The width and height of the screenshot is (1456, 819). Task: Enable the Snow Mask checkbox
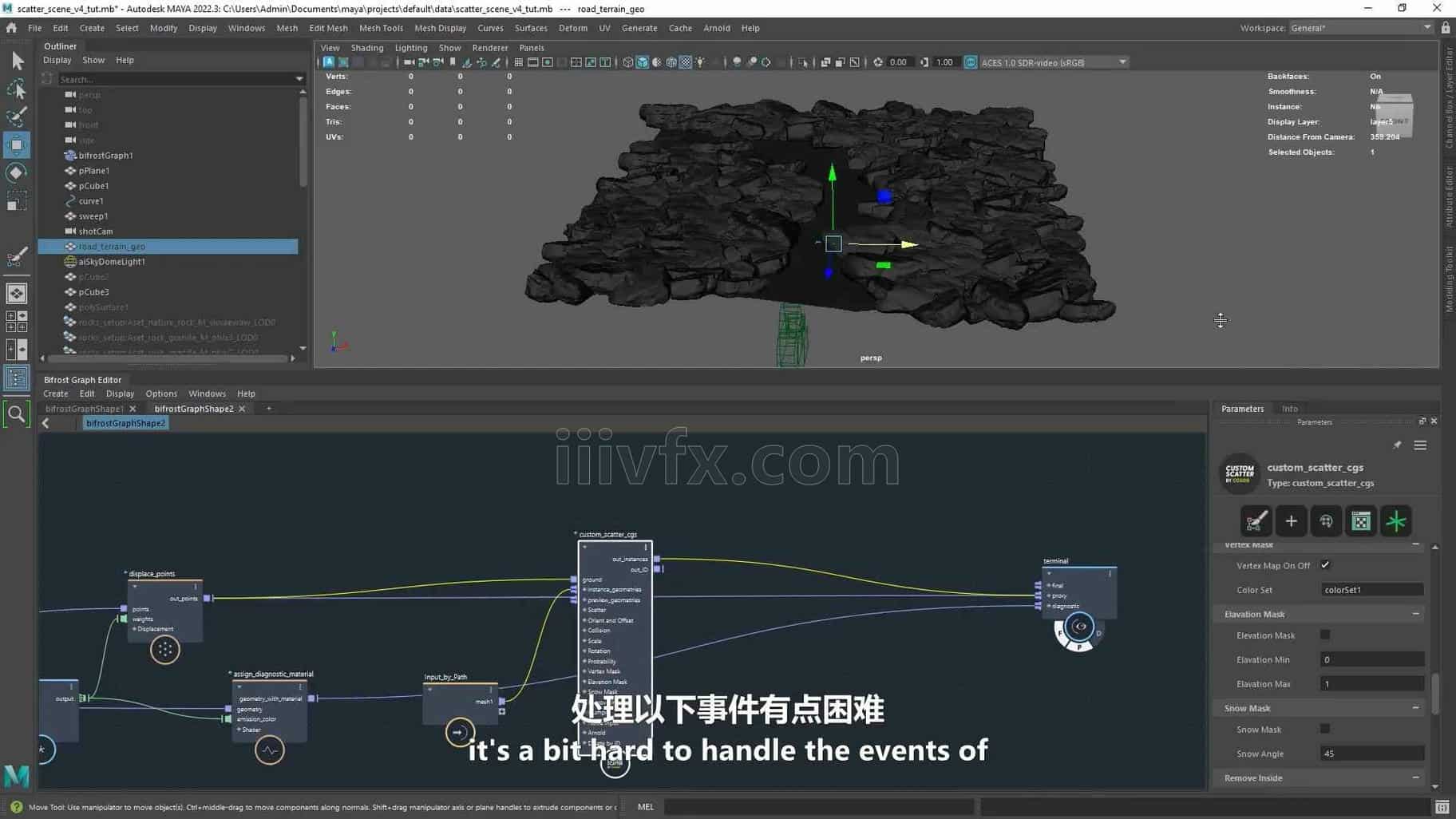point(1325,729)
